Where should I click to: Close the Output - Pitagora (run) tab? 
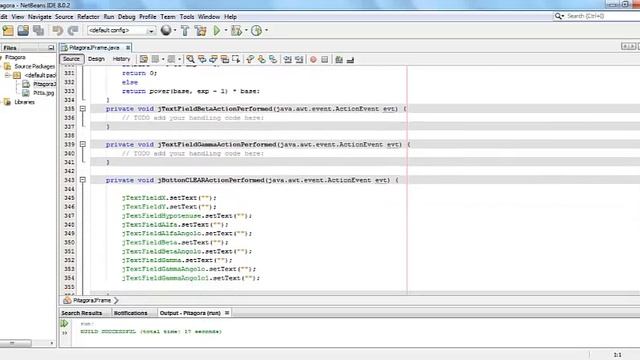coord(227,313)
